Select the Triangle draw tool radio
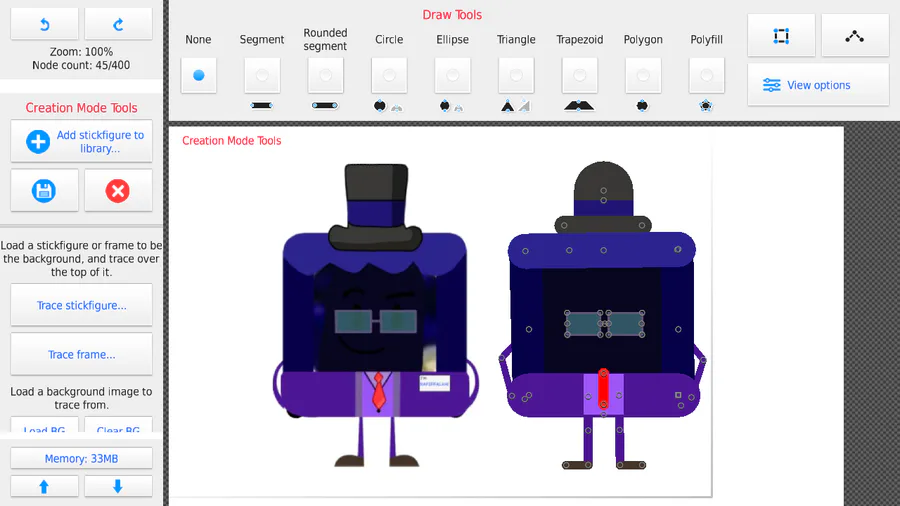Screen dimensions: 900x506 pos(516,75)
